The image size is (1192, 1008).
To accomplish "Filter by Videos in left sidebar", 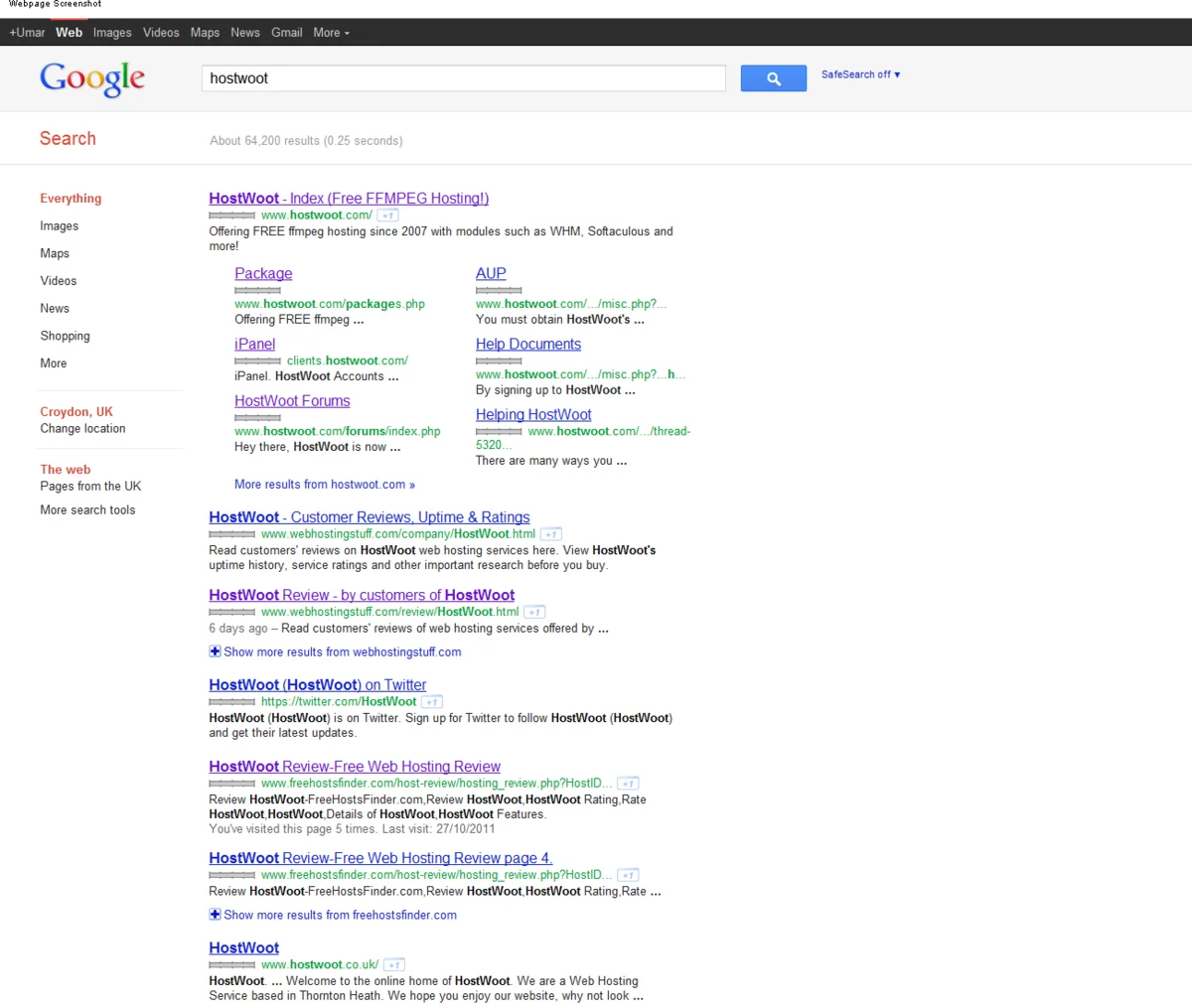I will point(58,281).
